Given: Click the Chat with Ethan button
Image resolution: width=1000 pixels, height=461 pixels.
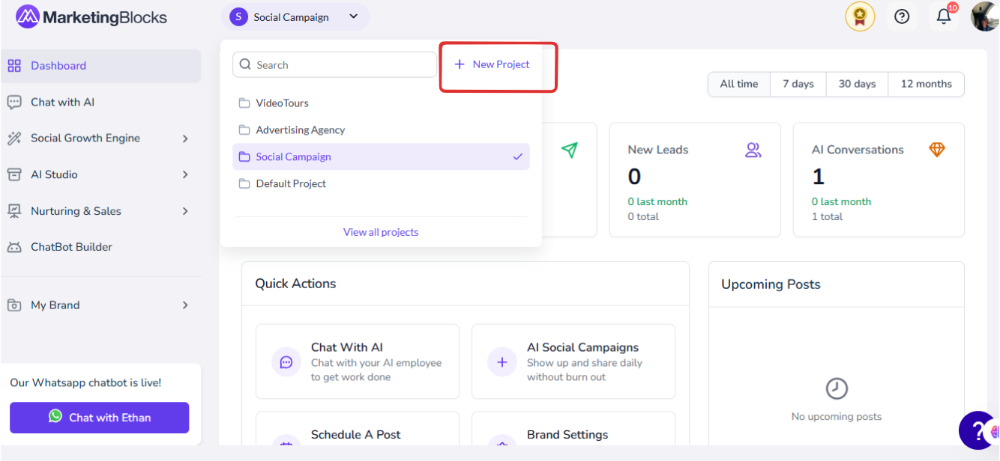Looking at the screenshot, I should pyautogui.click(x=99, y=418).
